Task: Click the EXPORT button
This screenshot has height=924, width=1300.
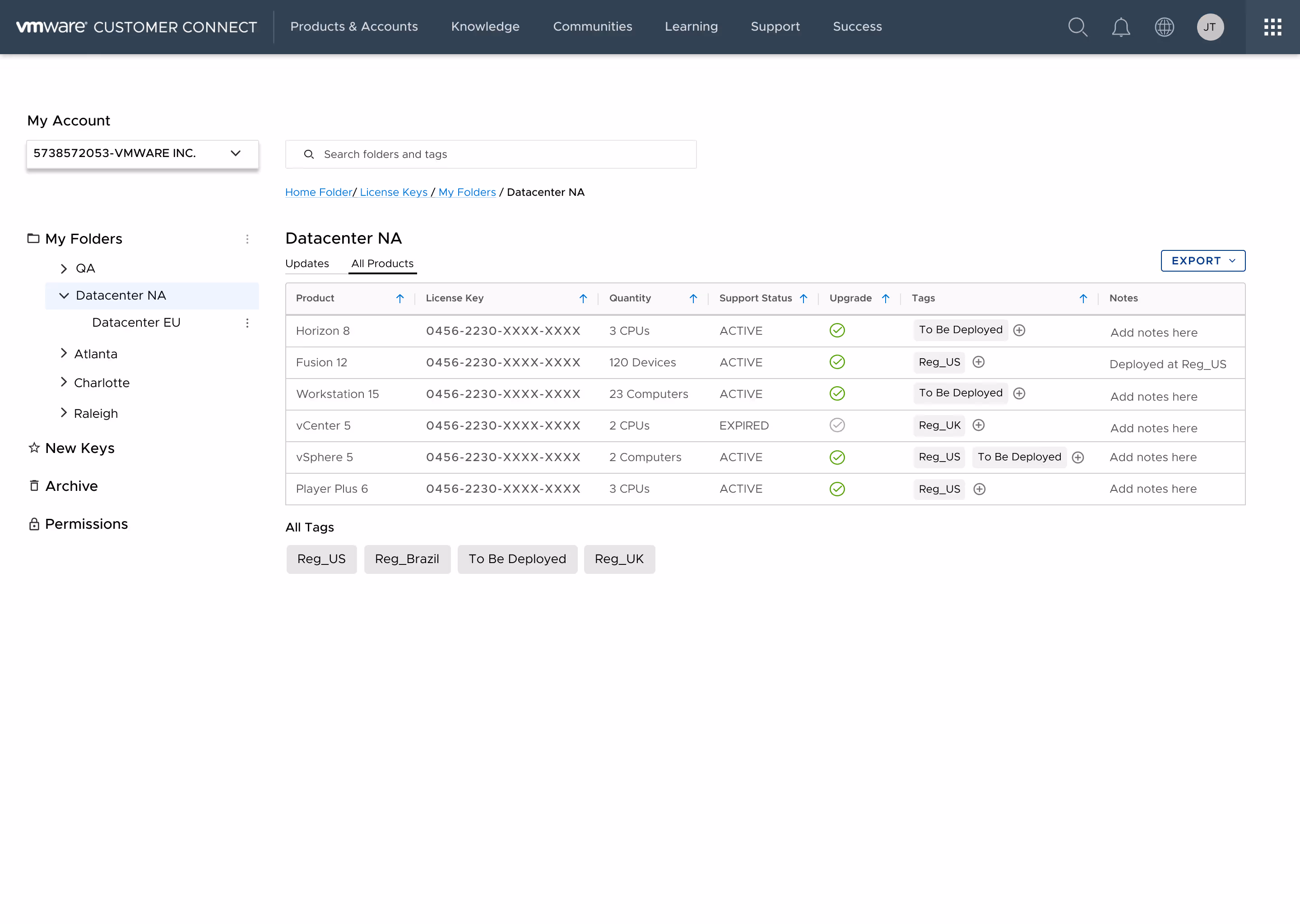Action: (1202, 261)
